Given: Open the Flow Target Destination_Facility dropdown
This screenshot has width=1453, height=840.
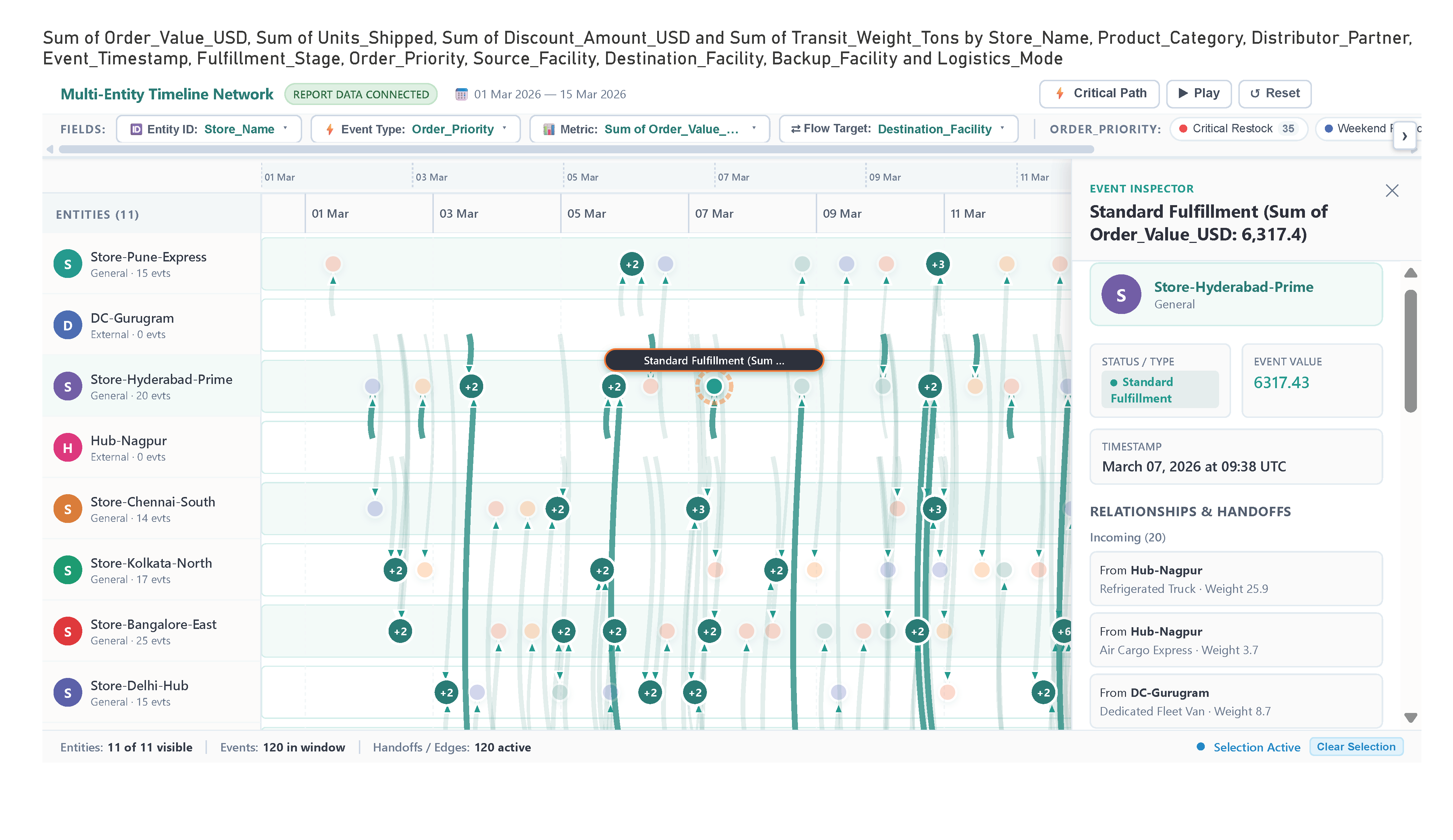Looking at the screenshot, I should [x=898, y=129].
